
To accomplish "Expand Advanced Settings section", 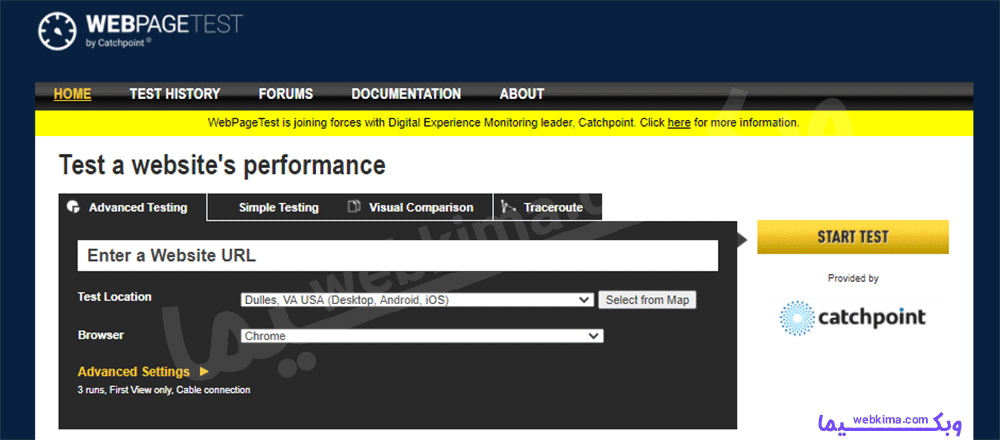I will tap(143, 372).
